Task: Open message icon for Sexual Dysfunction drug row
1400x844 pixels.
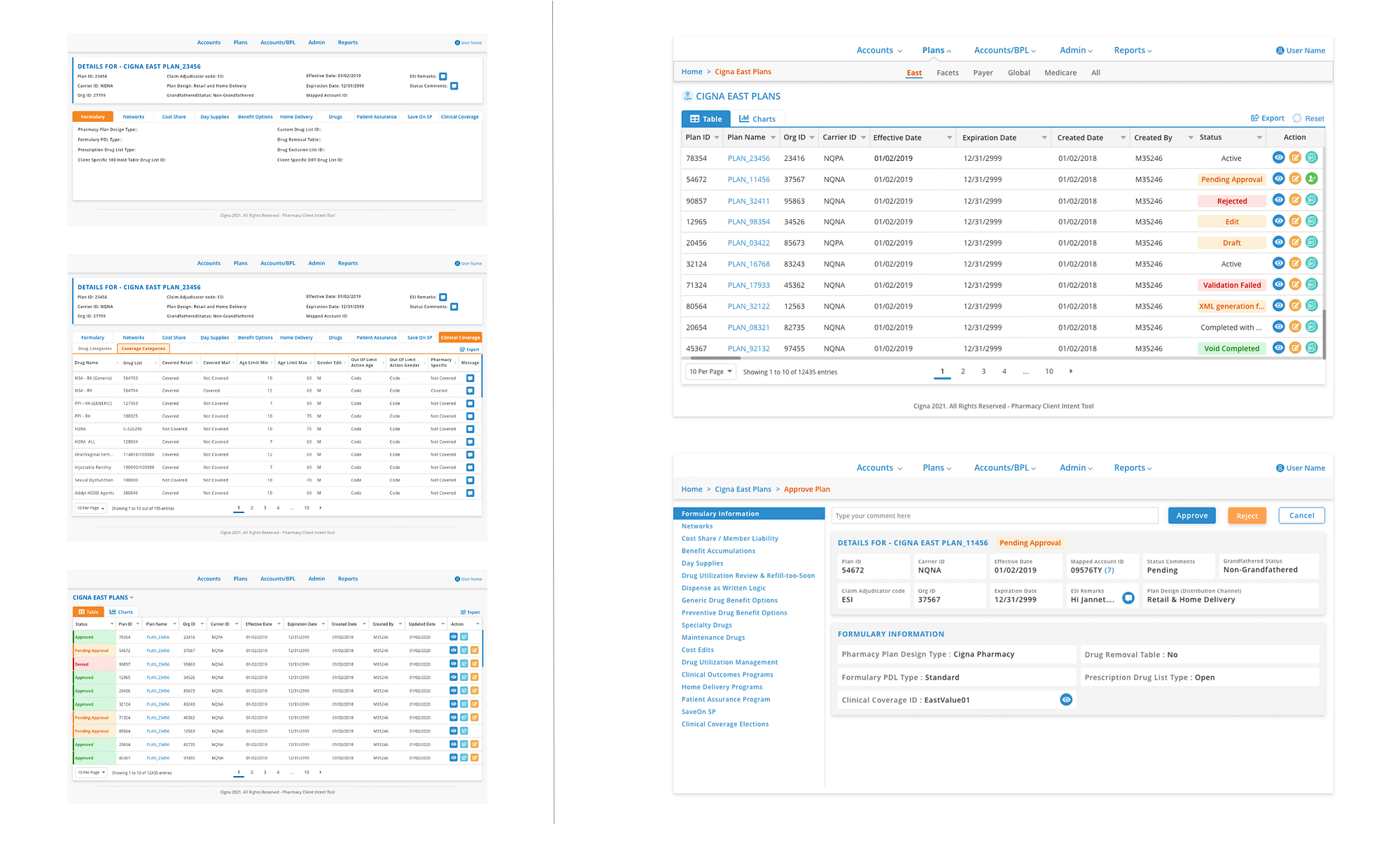Action: click(470, 480)
